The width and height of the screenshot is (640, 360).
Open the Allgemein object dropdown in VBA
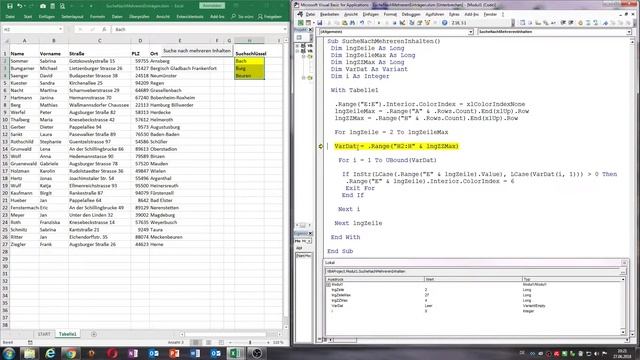coord(471,32)
